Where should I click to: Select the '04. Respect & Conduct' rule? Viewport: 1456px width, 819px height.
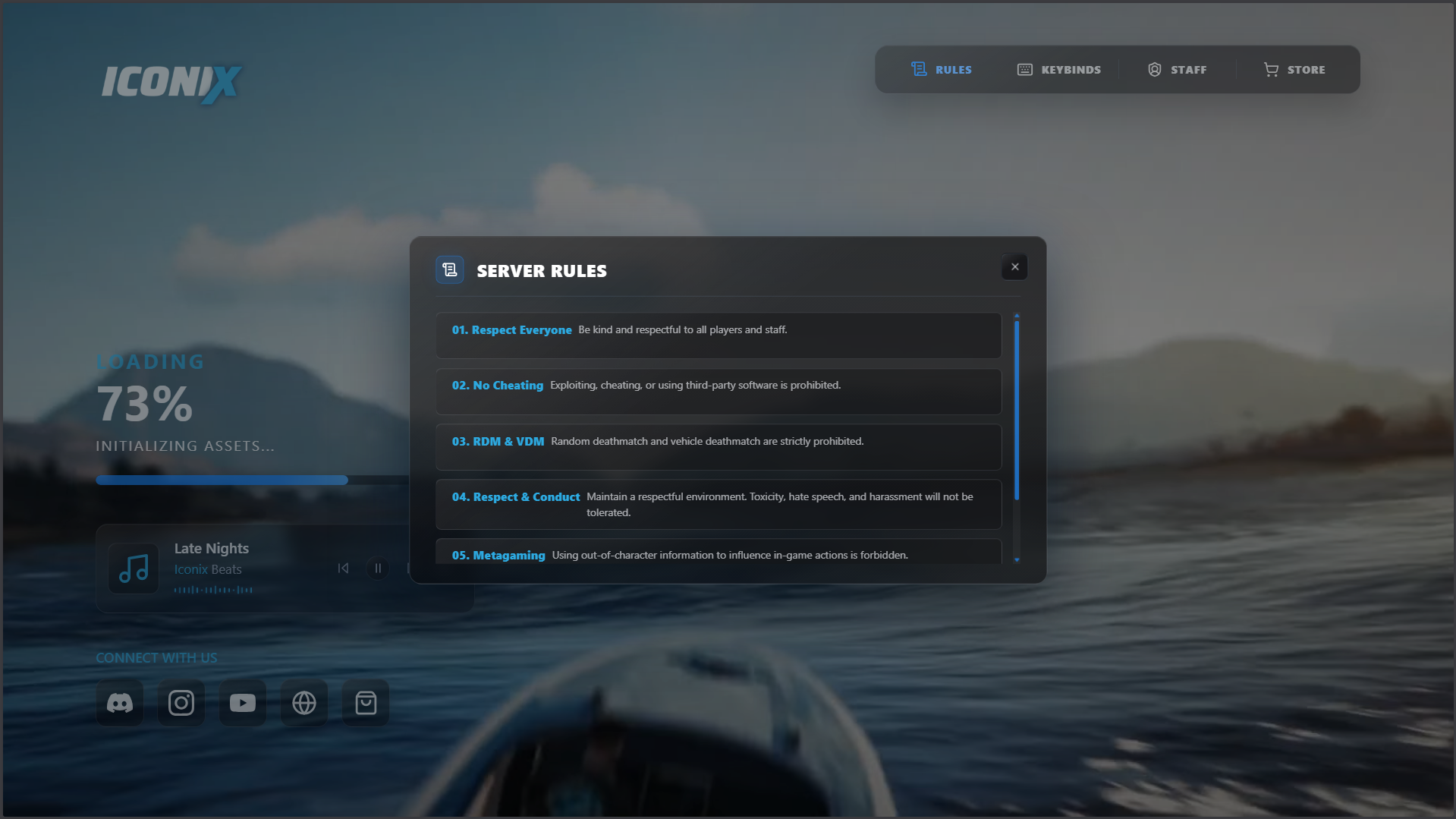pos(719,505)
